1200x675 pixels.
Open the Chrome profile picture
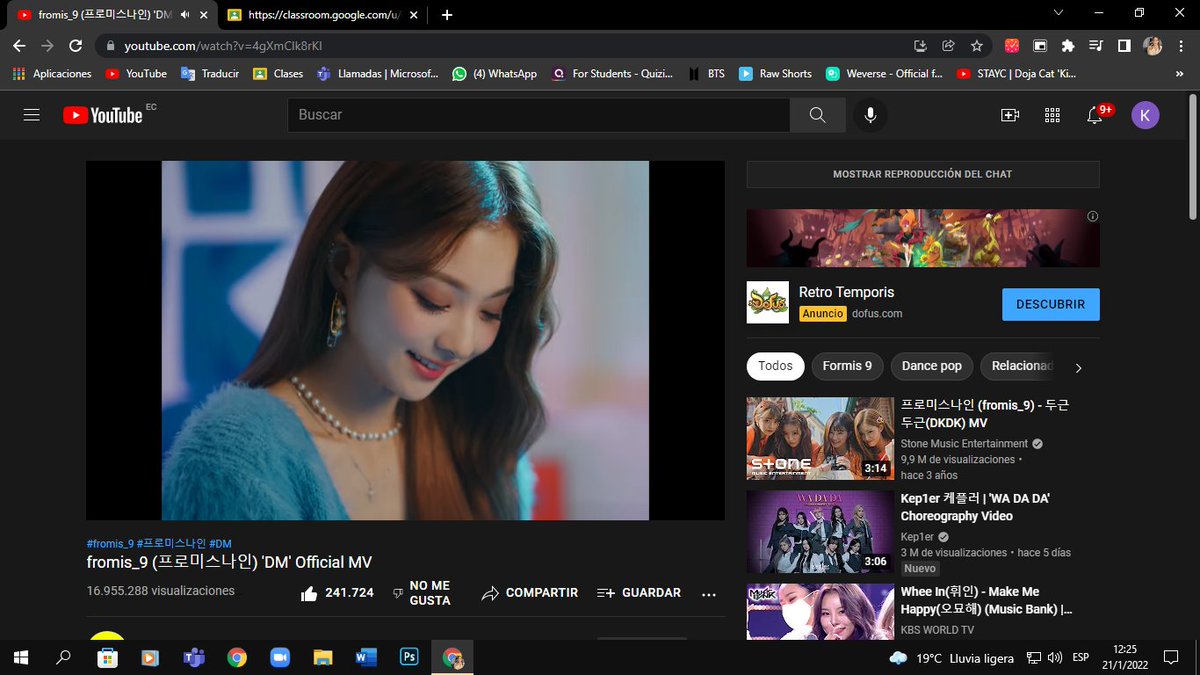tap(1153, 46)
